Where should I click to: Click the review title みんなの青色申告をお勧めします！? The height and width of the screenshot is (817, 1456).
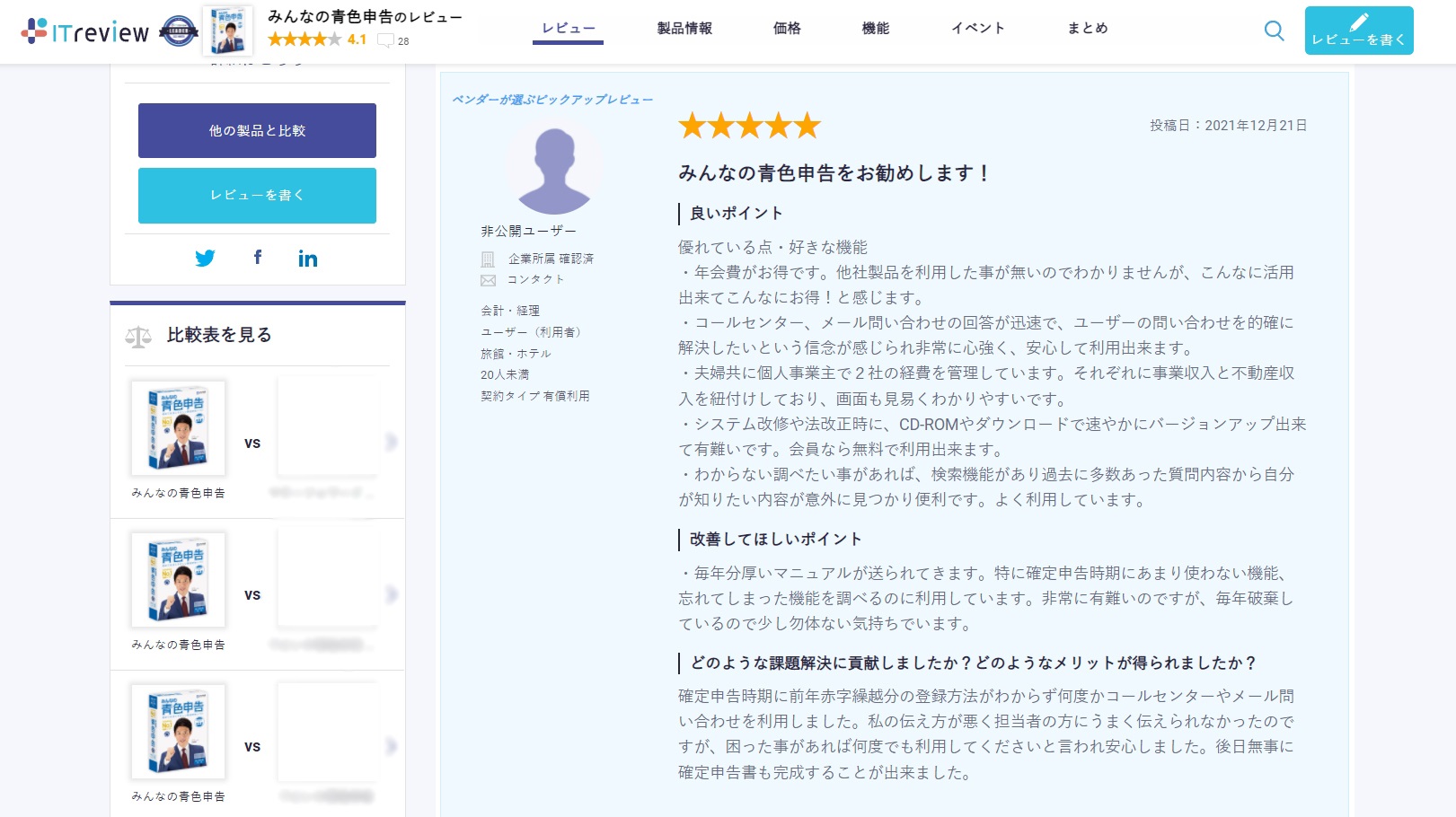[x=834, y=173]
